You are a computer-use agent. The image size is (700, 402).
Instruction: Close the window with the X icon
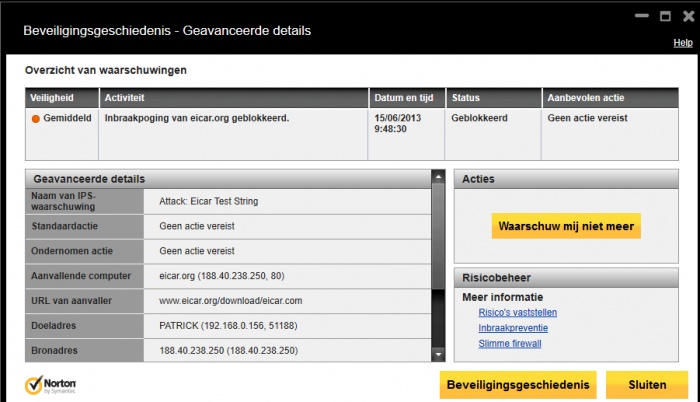coord(689,17)
